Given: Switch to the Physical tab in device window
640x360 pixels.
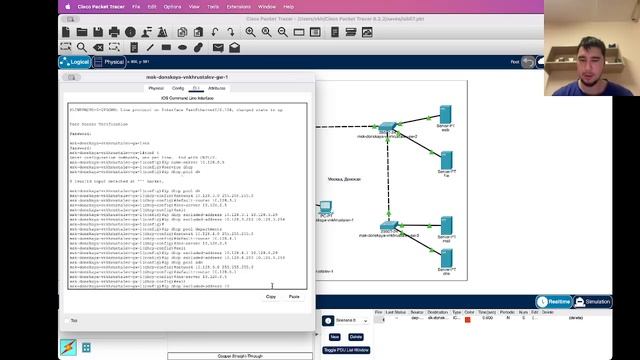Looking at the screenshot, I should pyautogui.click(x=156, y=88).
